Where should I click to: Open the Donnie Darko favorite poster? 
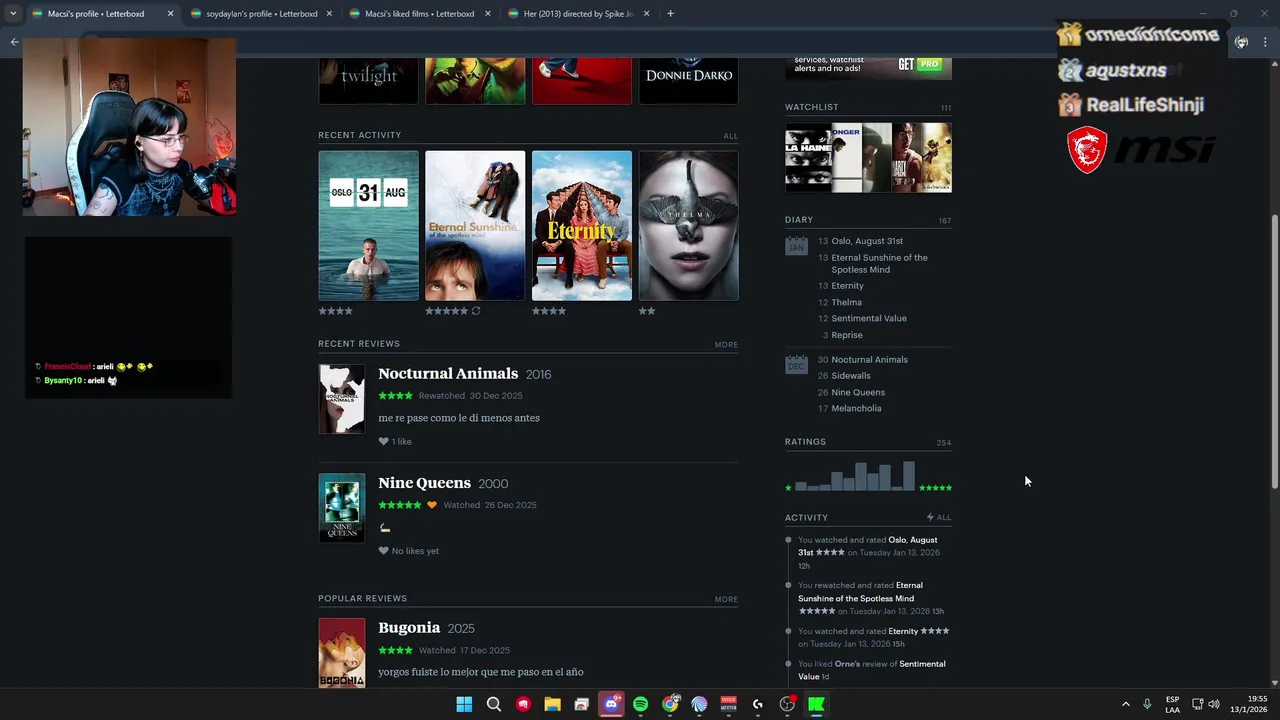pyautogui.click(x=689, y=80)
